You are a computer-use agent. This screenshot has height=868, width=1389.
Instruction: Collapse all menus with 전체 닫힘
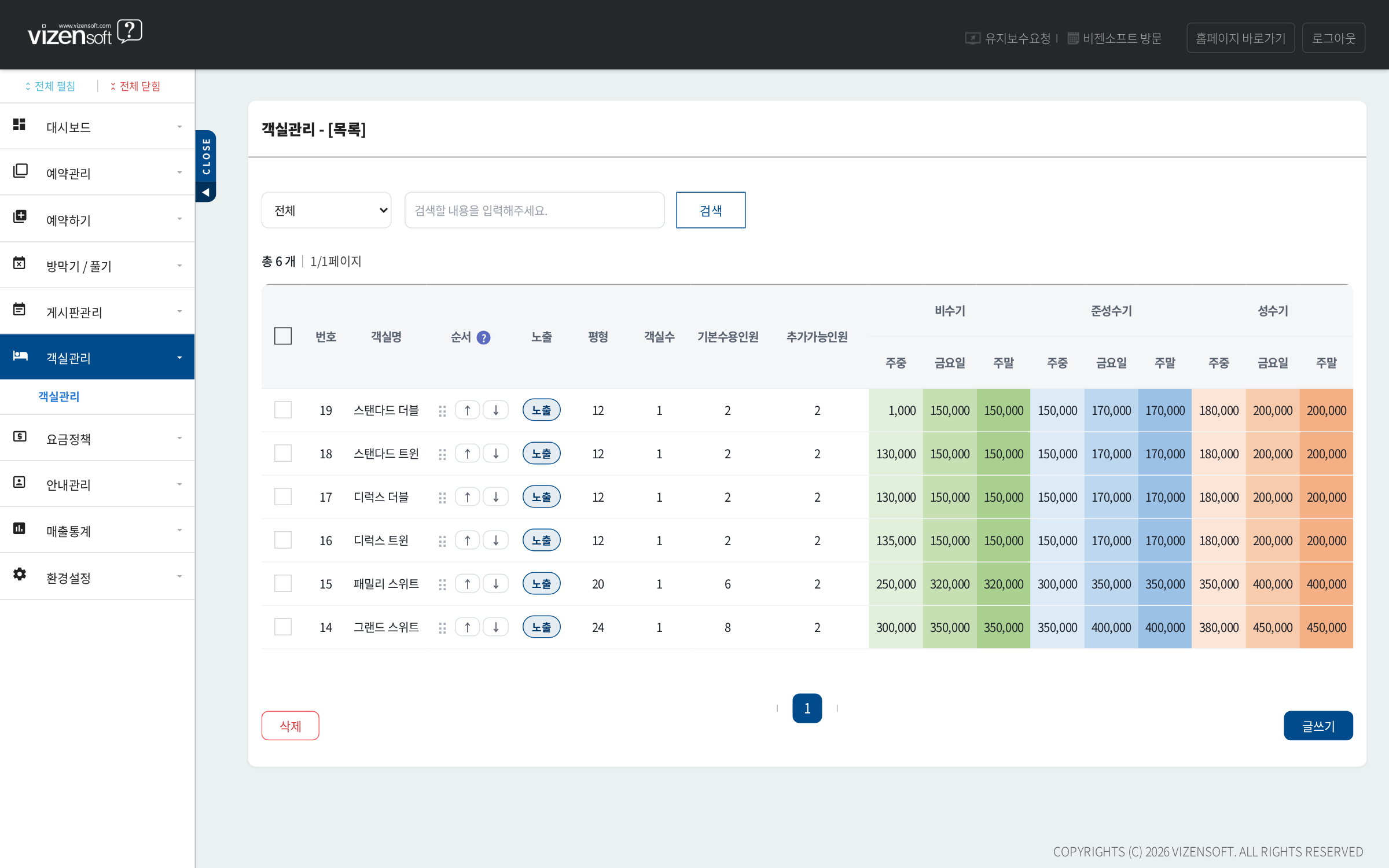[135, 86]
